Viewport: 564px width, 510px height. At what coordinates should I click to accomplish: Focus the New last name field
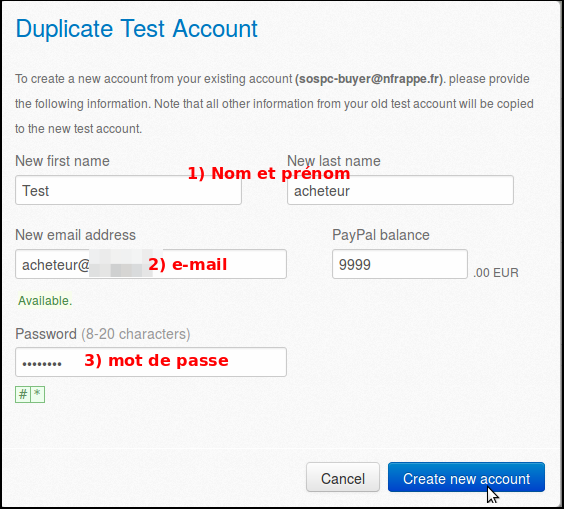tap(400, 190)
